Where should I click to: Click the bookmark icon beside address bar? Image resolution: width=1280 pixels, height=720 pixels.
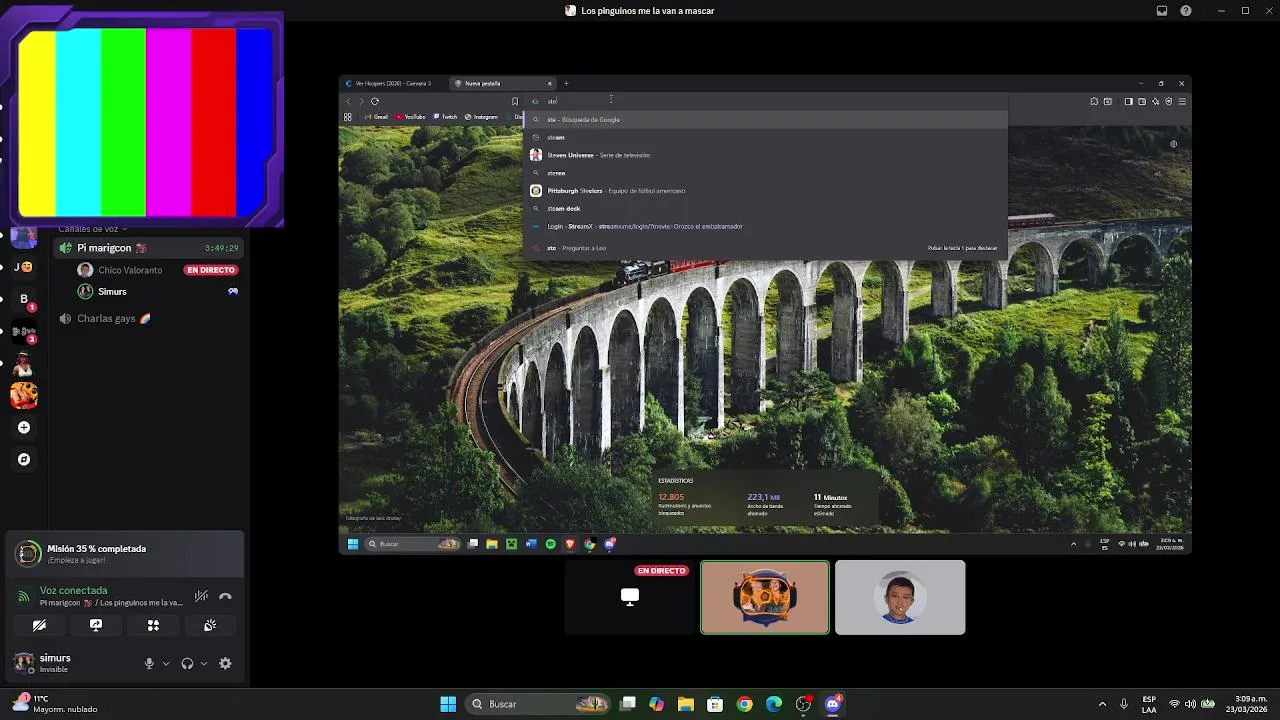[x=515, y=101]
